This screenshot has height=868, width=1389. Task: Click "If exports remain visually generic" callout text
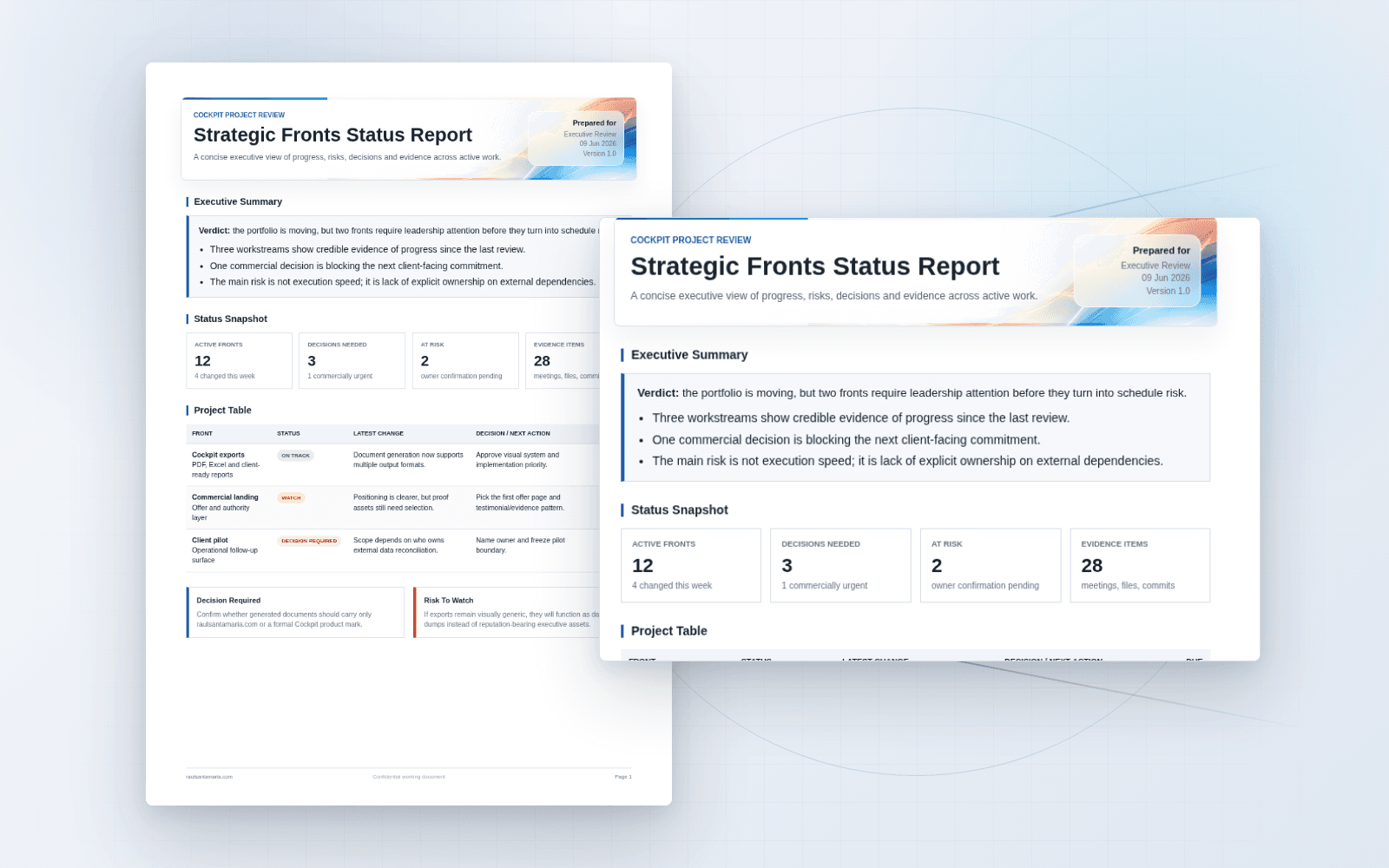[511, 619]
